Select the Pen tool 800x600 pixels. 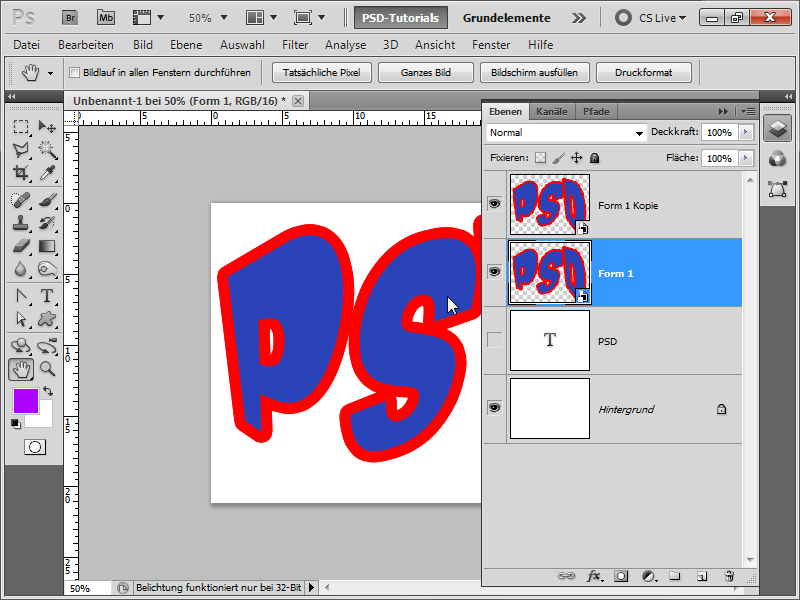pyautogui.click(x=20, y=296)
